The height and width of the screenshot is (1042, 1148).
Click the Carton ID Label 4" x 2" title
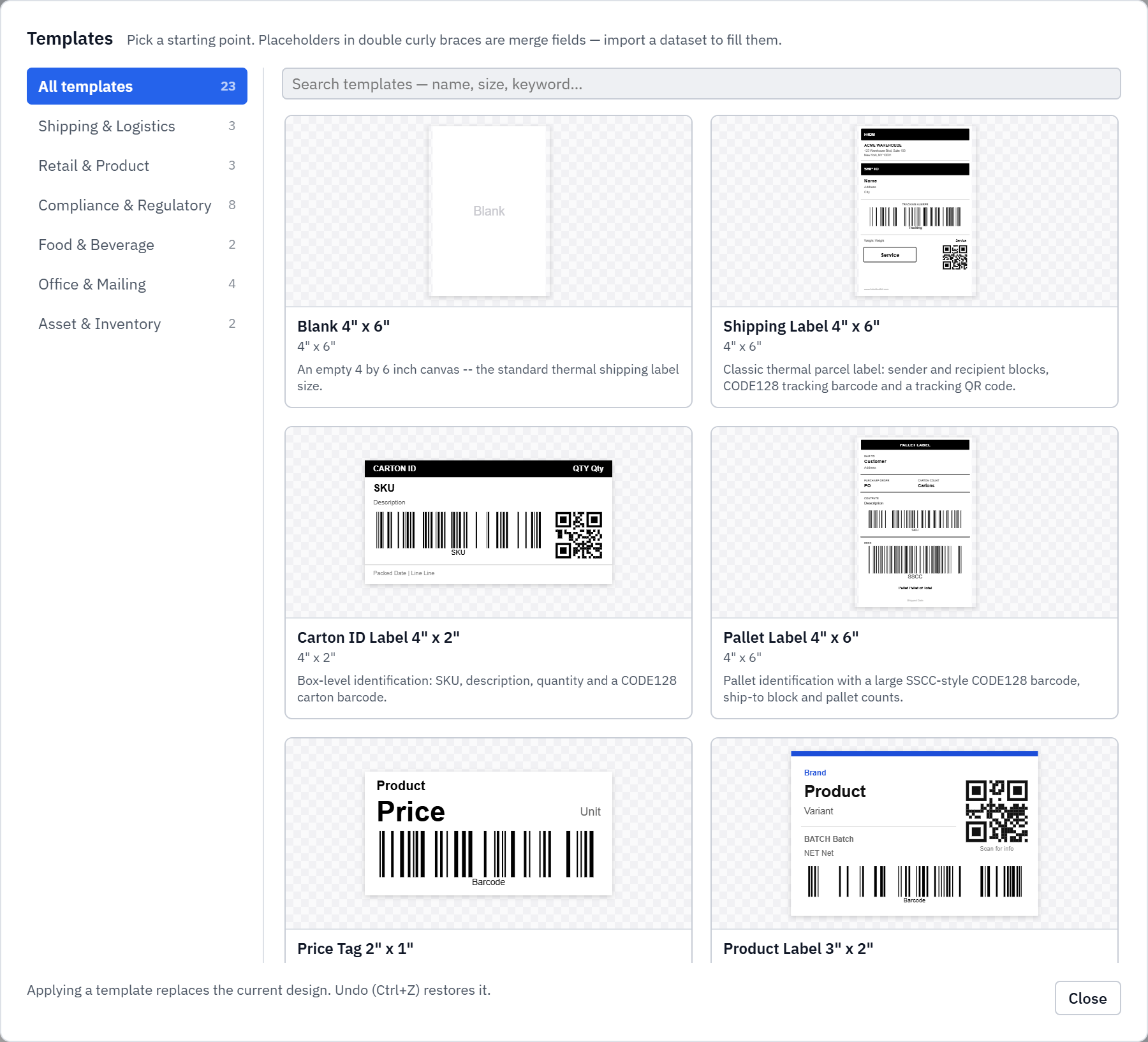pos(378,638)
